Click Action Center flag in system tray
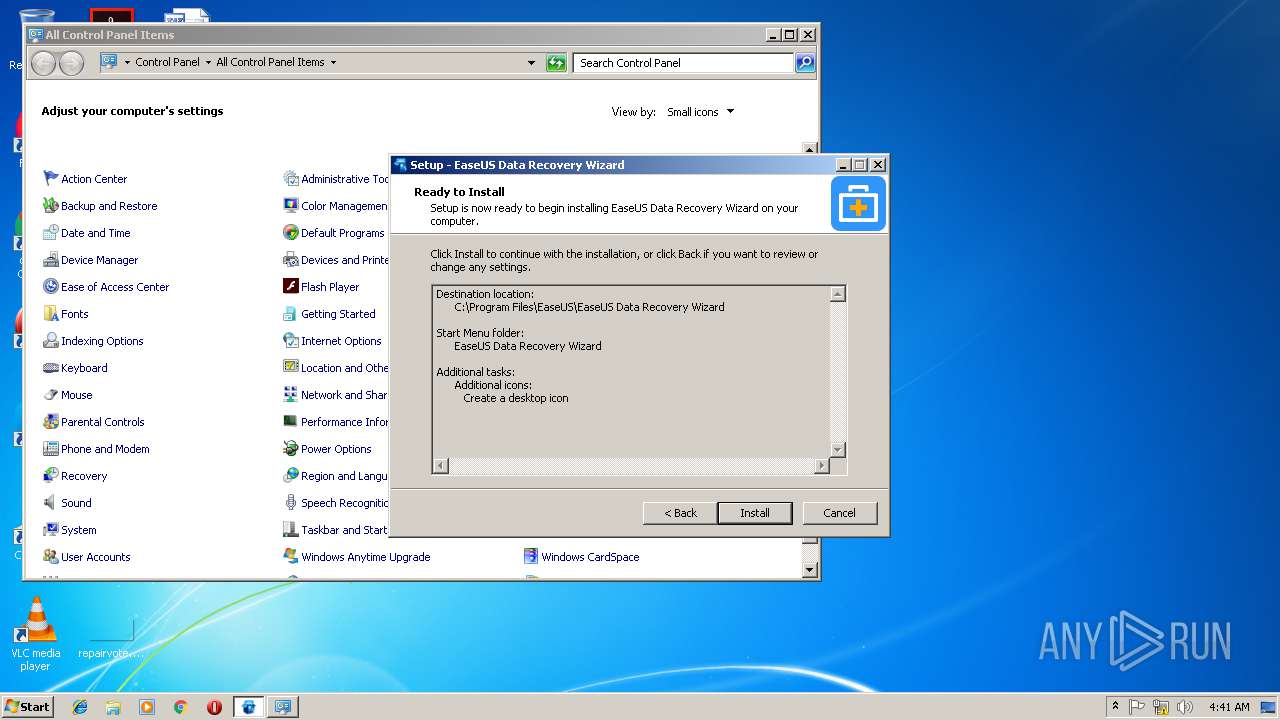1280x720 pixels. coord(1137,707)
